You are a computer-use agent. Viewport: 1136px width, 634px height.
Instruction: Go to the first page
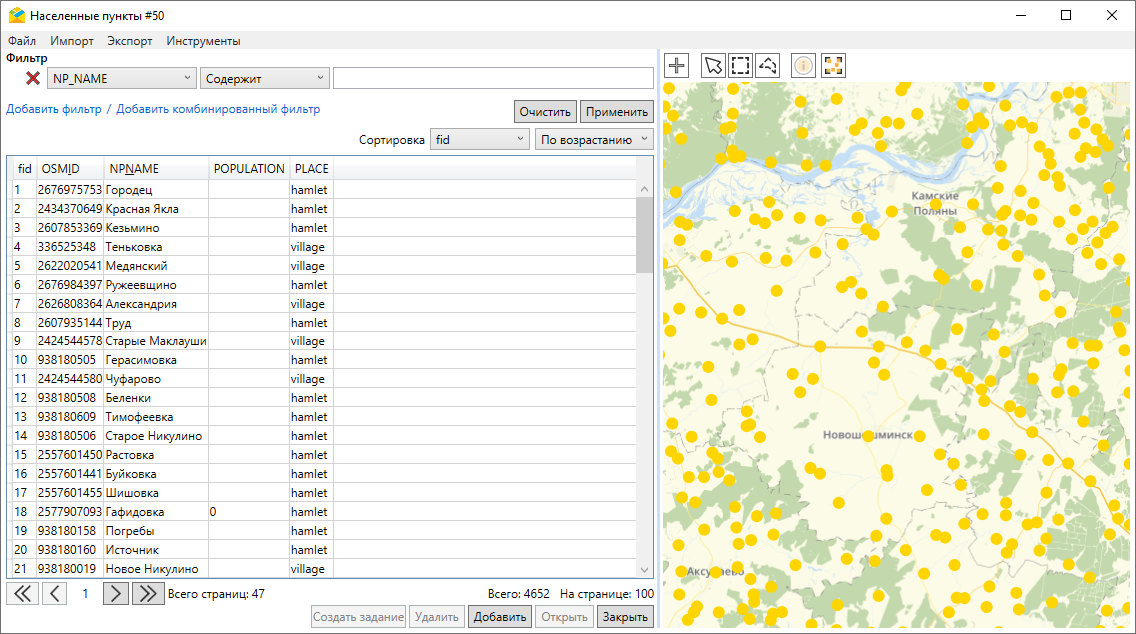point(22,594)
